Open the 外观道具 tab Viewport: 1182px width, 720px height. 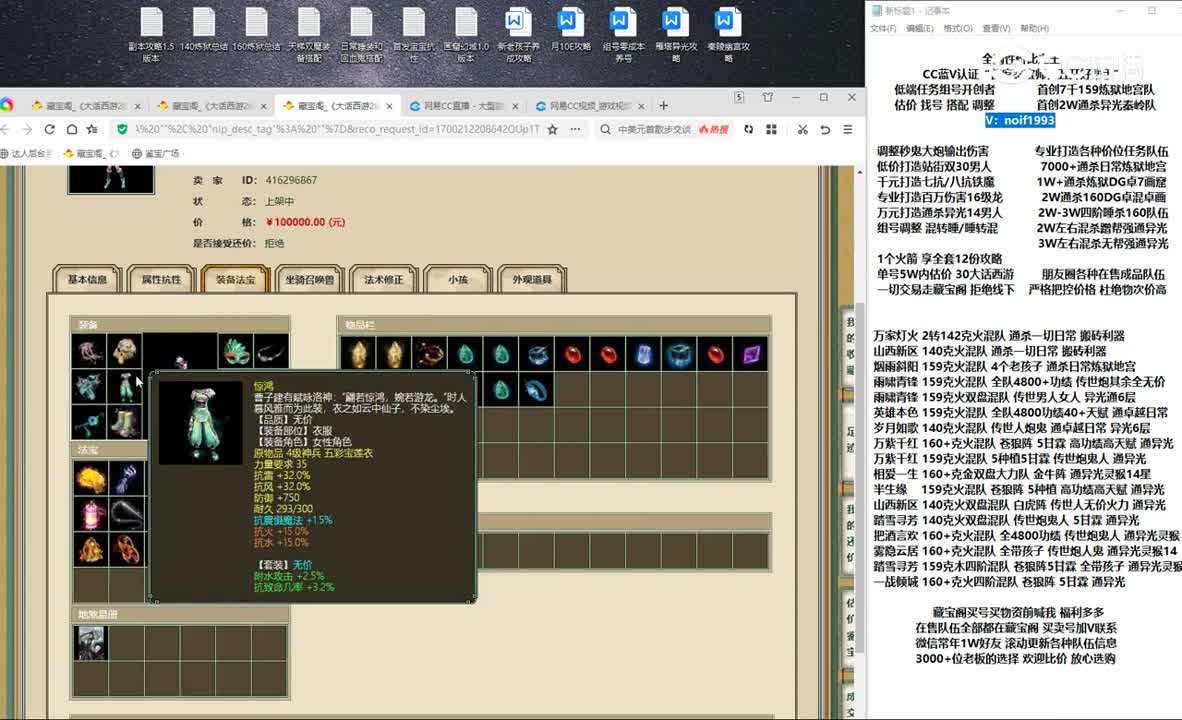pyautogui.click(x=532, y=280)
